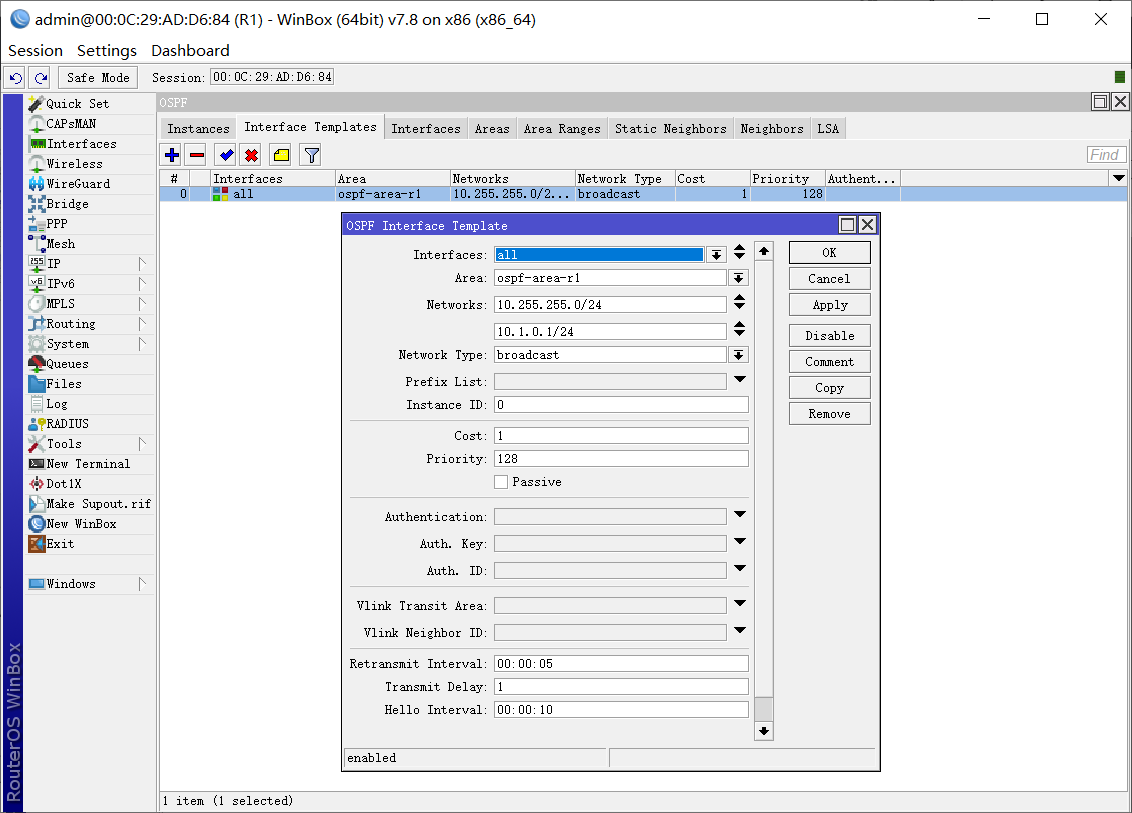This screenshot has height=813, width=1132.
Task: Open Interfaces in the left sidebar
Action: pos(91,144)
